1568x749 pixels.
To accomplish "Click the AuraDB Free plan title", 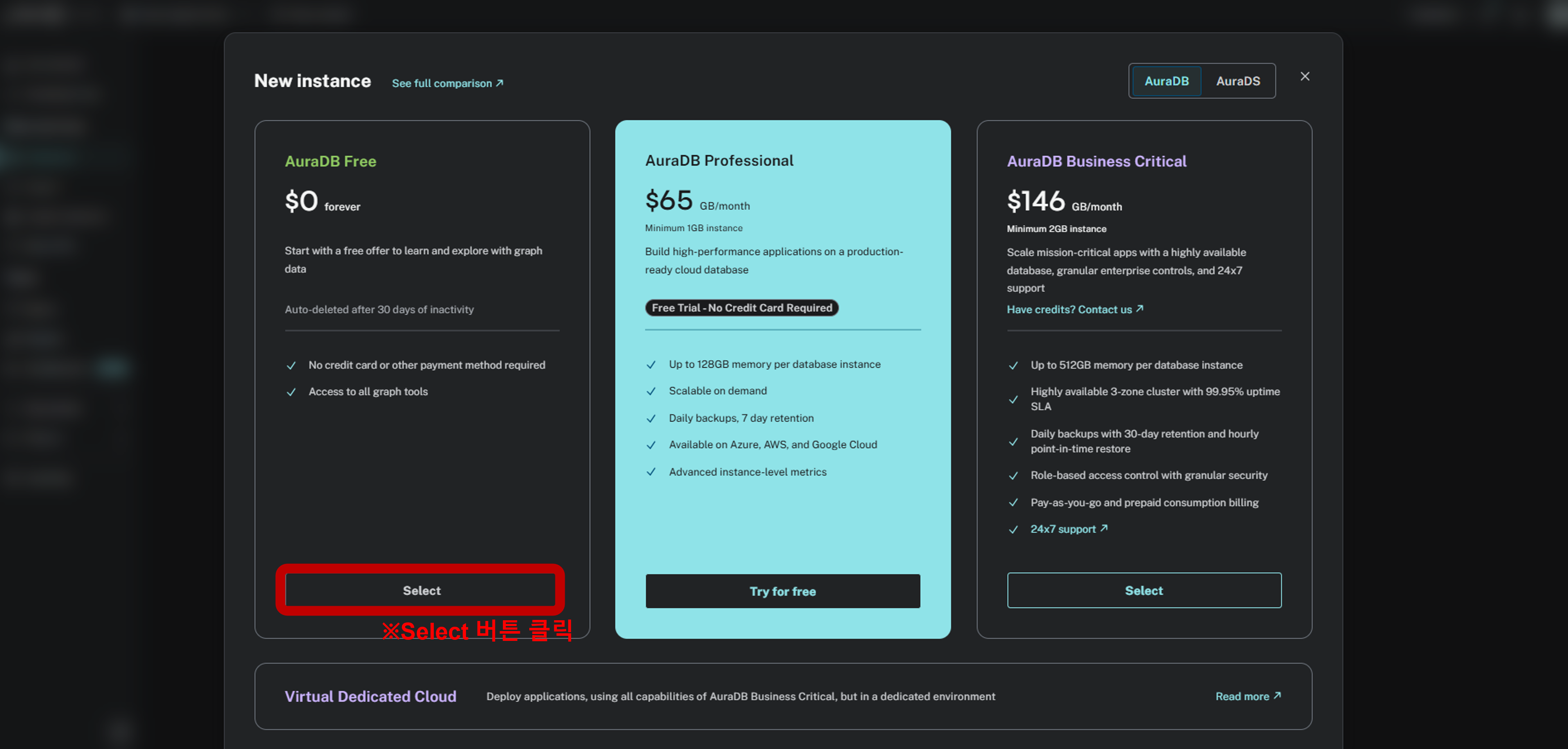I will [331, 161].
